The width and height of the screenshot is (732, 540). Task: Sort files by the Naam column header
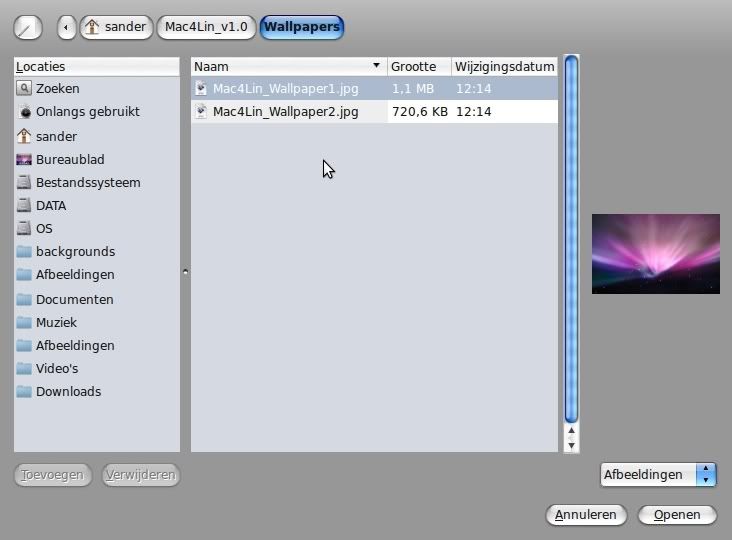click(287, 66)
